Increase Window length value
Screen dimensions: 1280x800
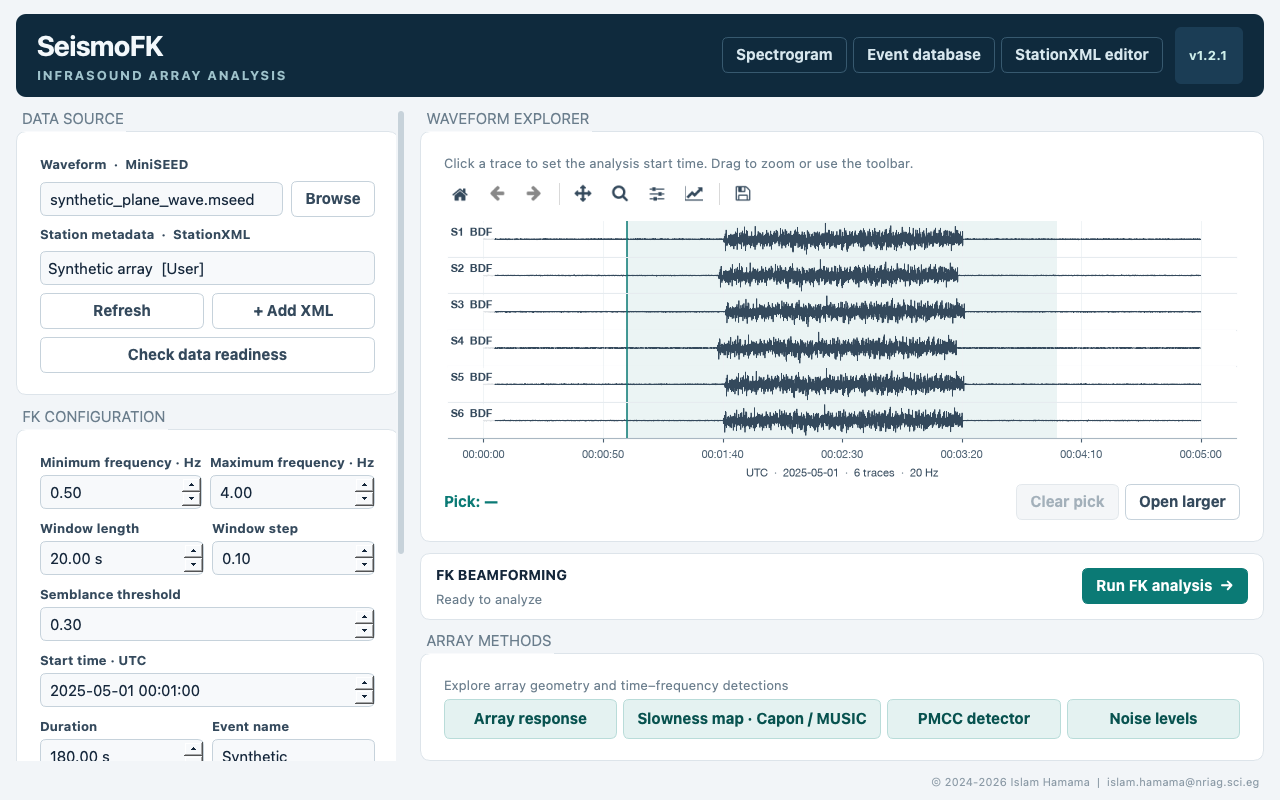(x=193, y=551)
